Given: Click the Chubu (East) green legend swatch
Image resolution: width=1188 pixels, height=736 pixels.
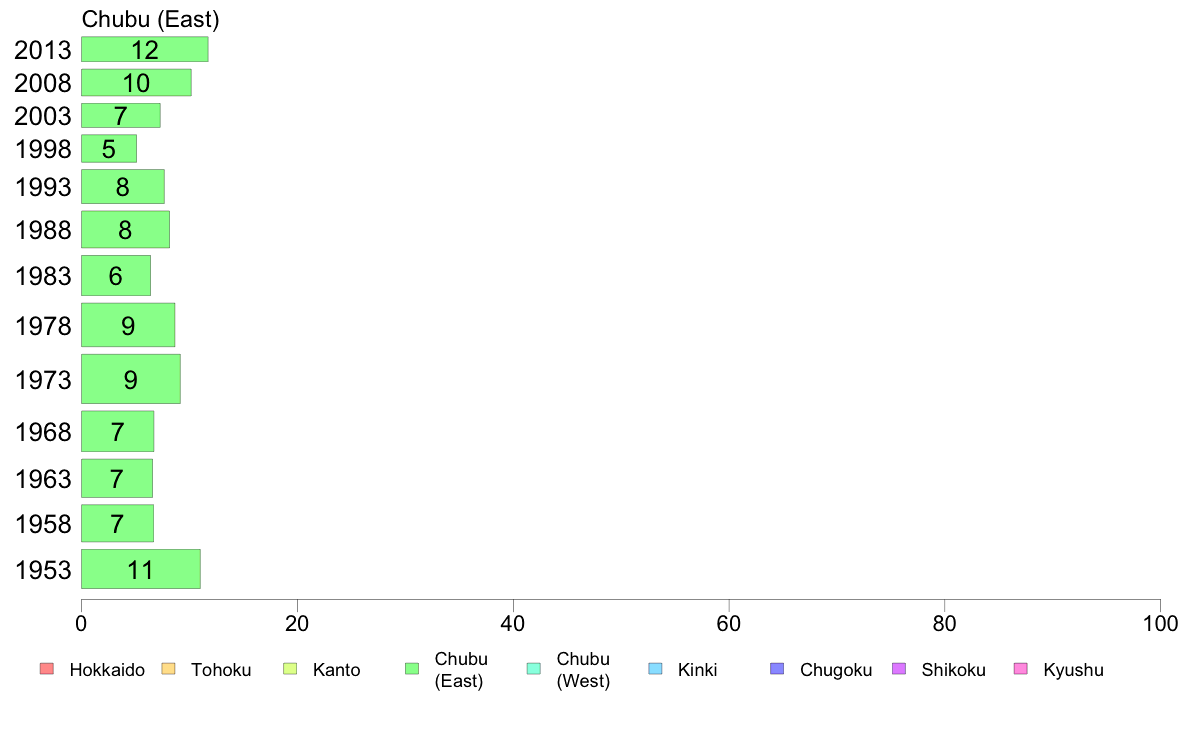Looking at the screenshot, I should 412,669.
